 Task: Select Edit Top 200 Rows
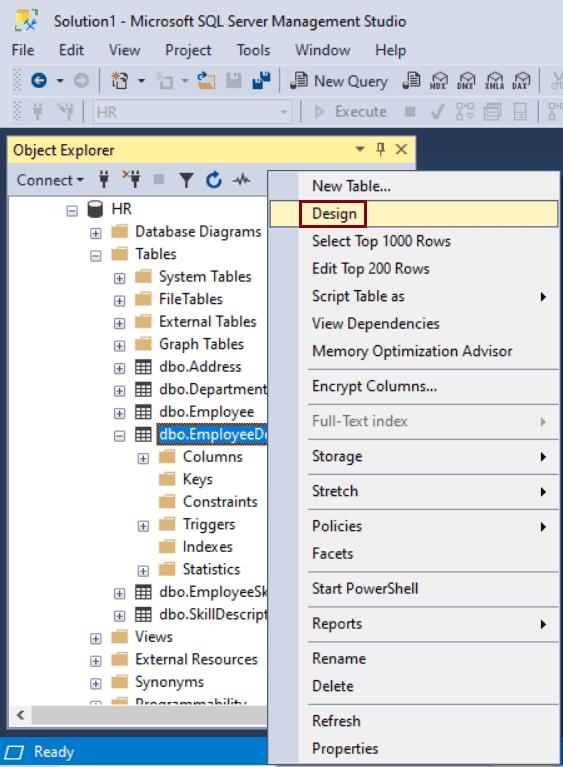(371, 269)
